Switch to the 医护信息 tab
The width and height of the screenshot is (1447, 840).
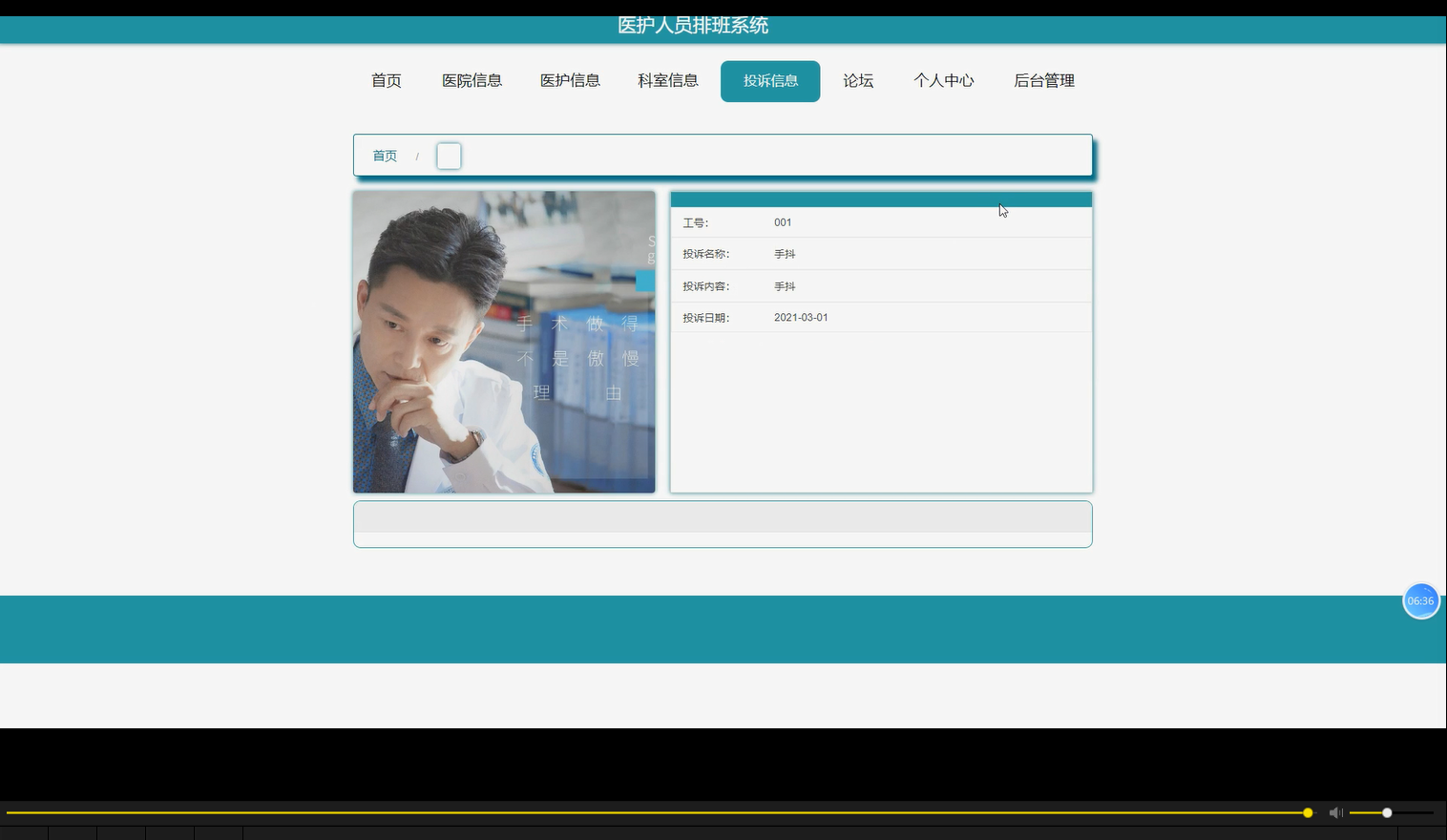pyautogui.click(x=570, y=80)
